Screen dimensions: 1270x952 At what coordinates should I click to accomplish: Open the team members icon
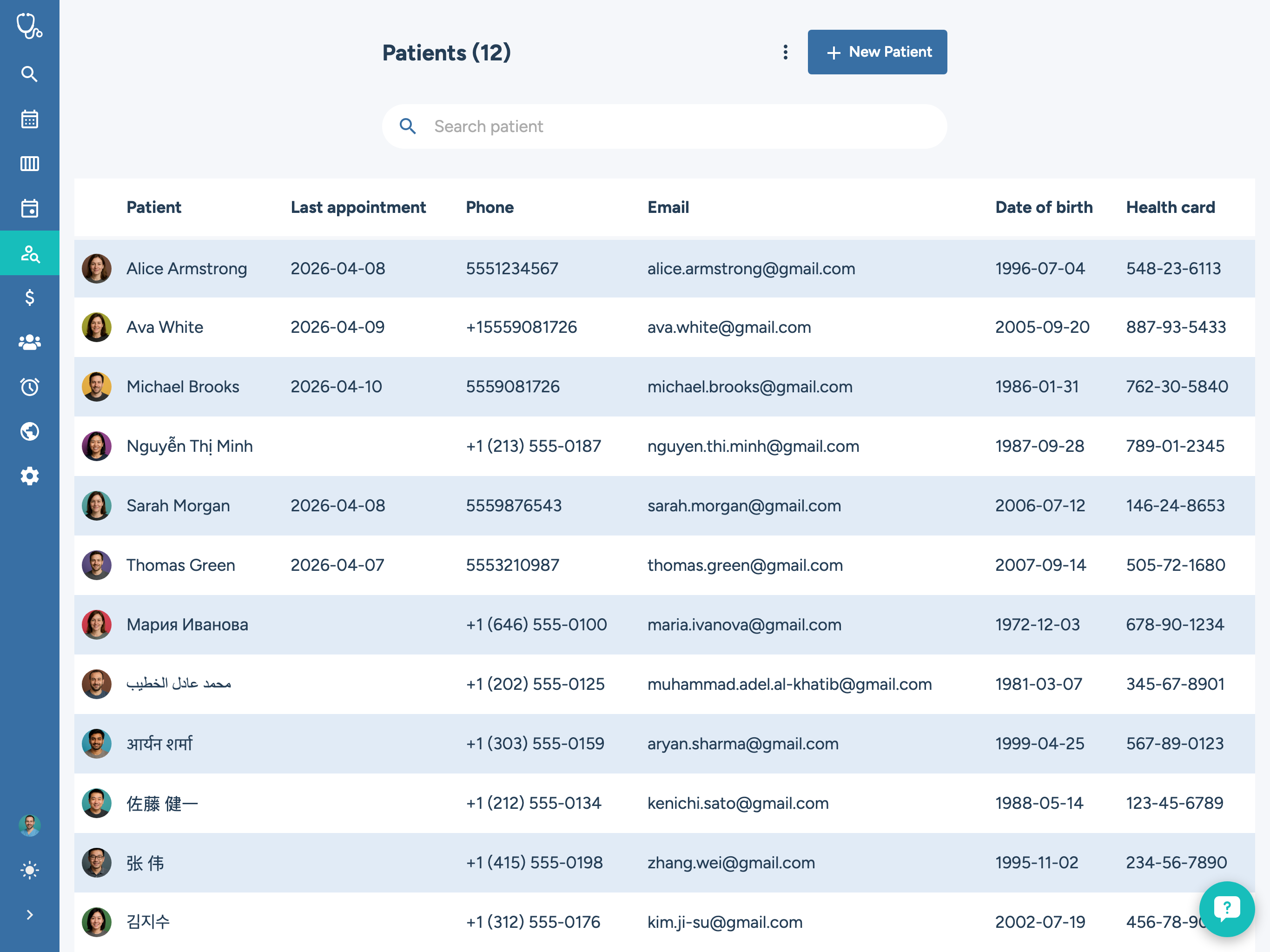29,342
